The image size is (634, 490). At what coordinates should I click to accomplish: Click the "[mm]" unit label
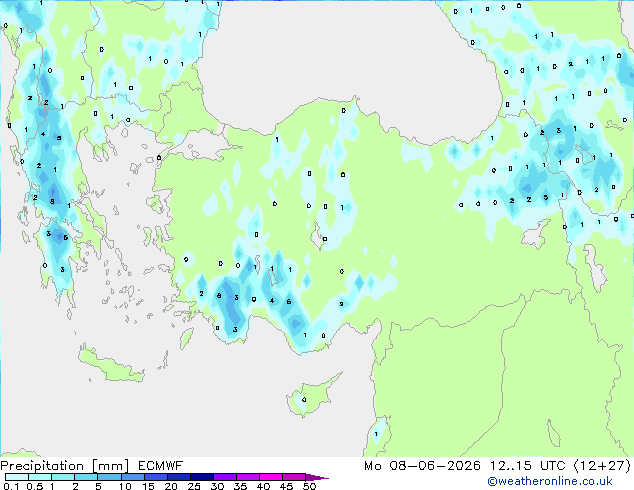(110, 466)
